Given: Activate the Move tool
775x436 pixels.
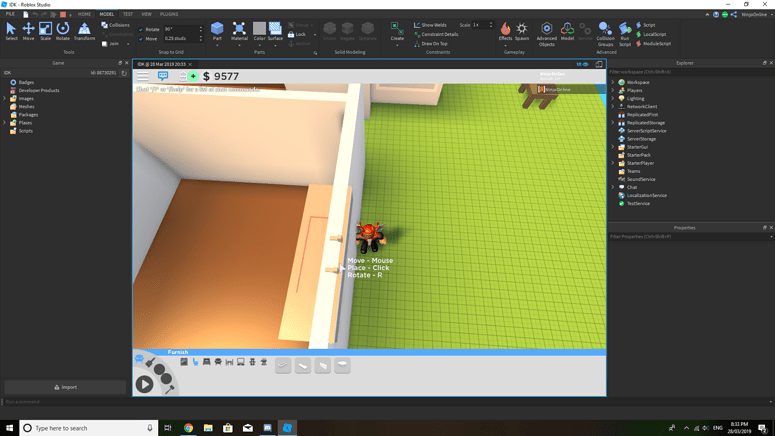Looking at the screenshot, I should click(x=28, y=31).
